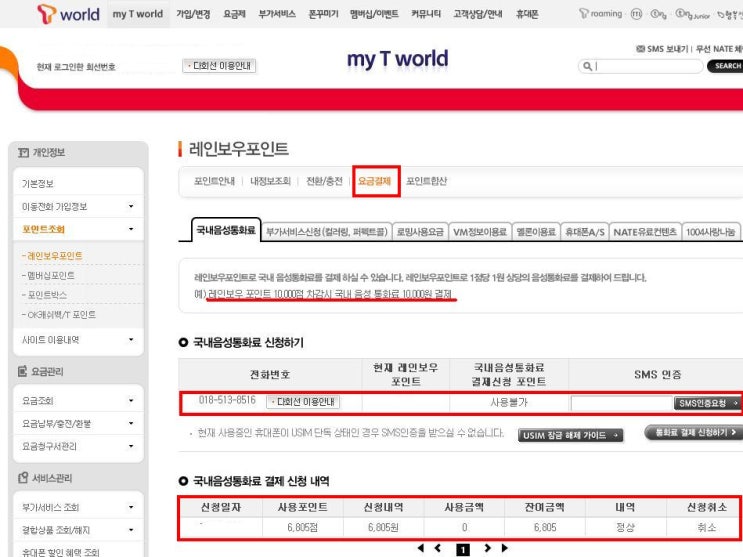Image resolution: width=743 pixels, height=557 pixels.
Task: Select page 1 in pagination
Action: tap(463, 550)
